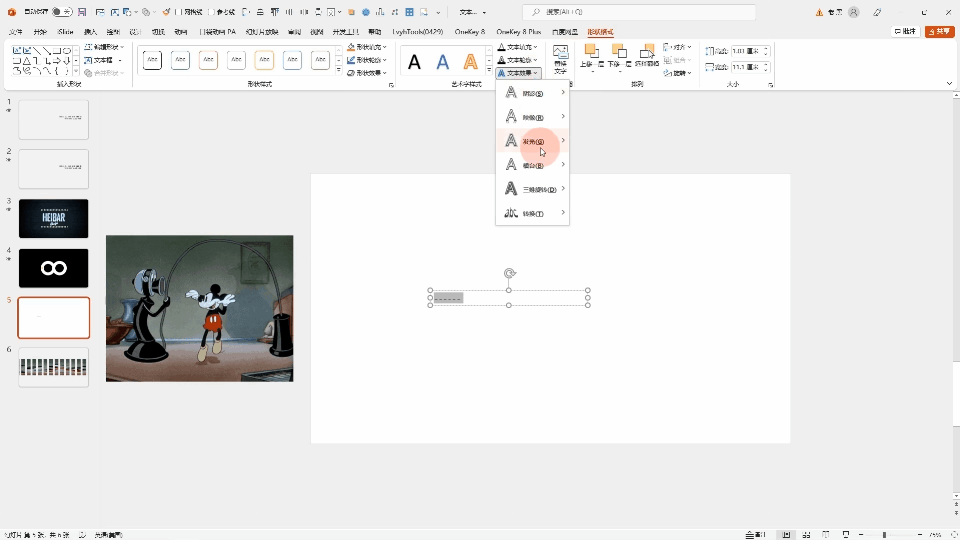960x540 pixels.
Task: Open the size dialog launcher
Action: (770, 85)
